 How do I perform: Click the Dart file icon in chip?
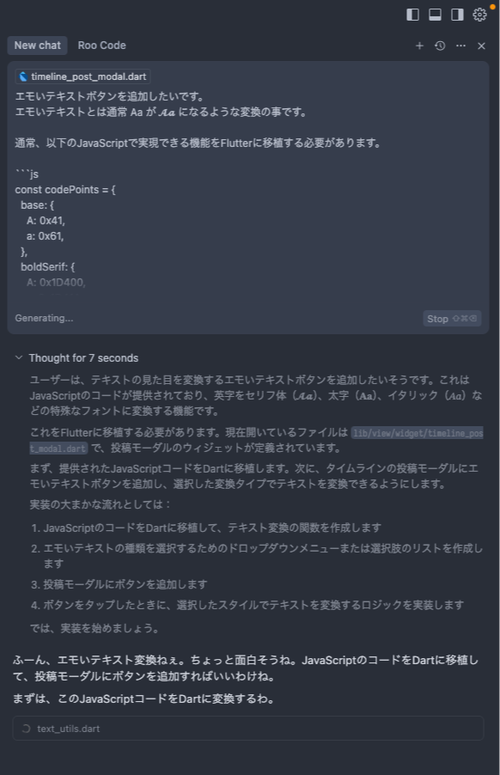point(23,77)
